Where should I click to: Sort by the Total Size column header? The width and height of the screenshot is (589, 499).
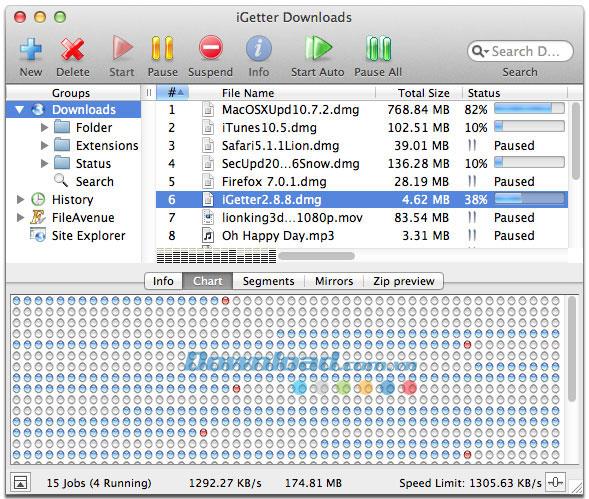[x=419, y=92]
